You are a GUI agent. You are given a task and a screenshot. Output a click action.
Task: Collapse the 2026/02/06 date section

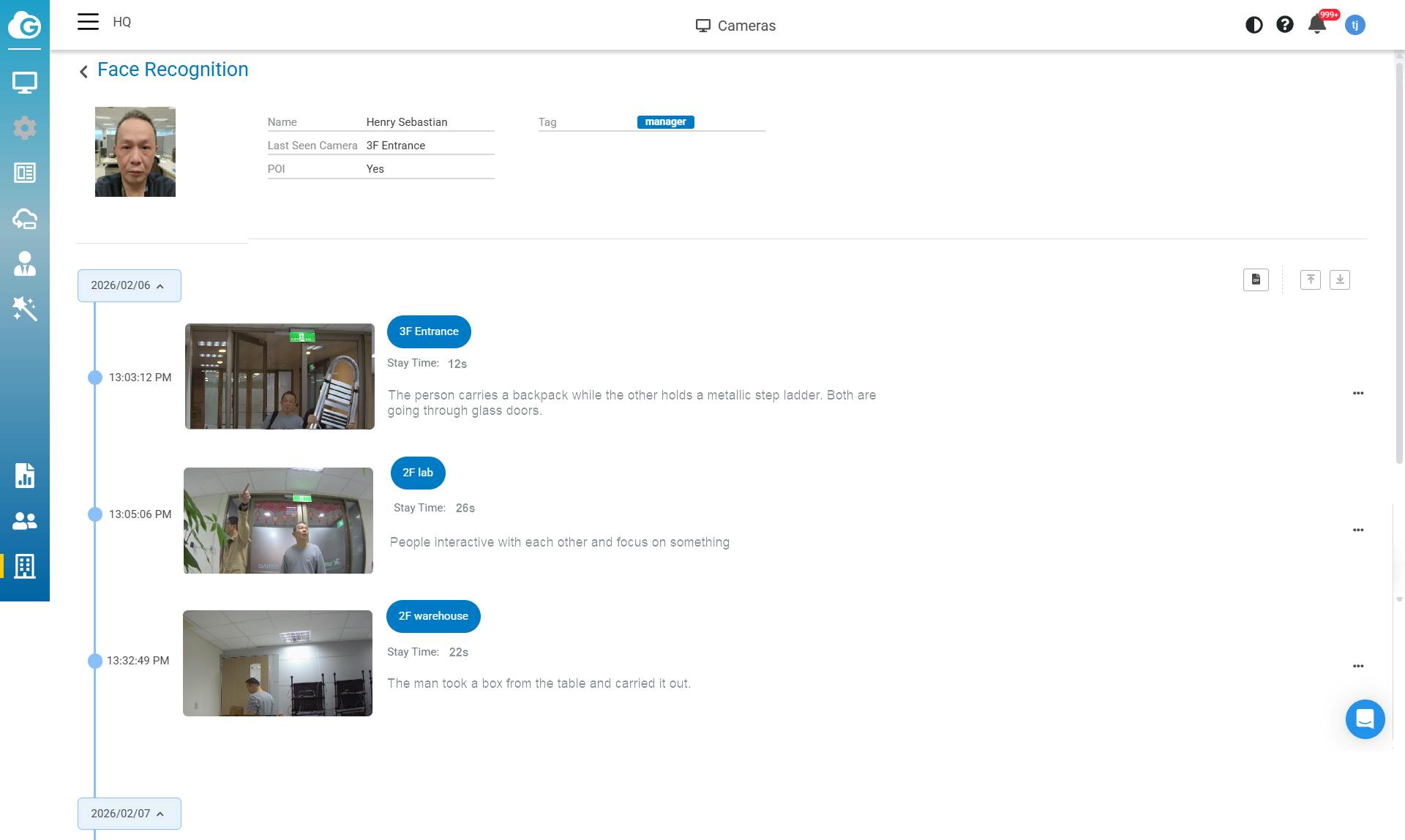click(129, 285)
